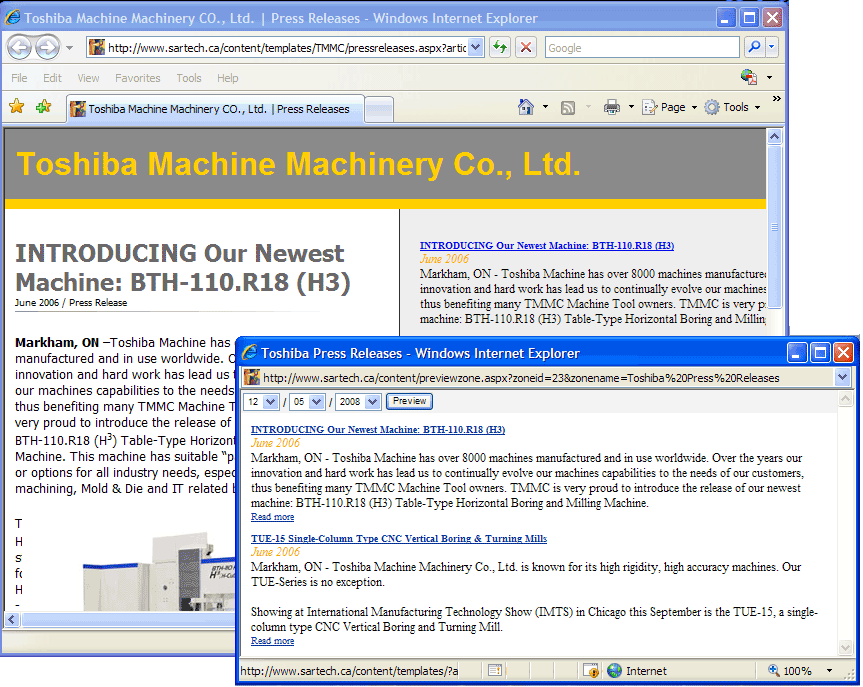
Task: Click the June 2006 / Press Release text
Action: (71, 303)
